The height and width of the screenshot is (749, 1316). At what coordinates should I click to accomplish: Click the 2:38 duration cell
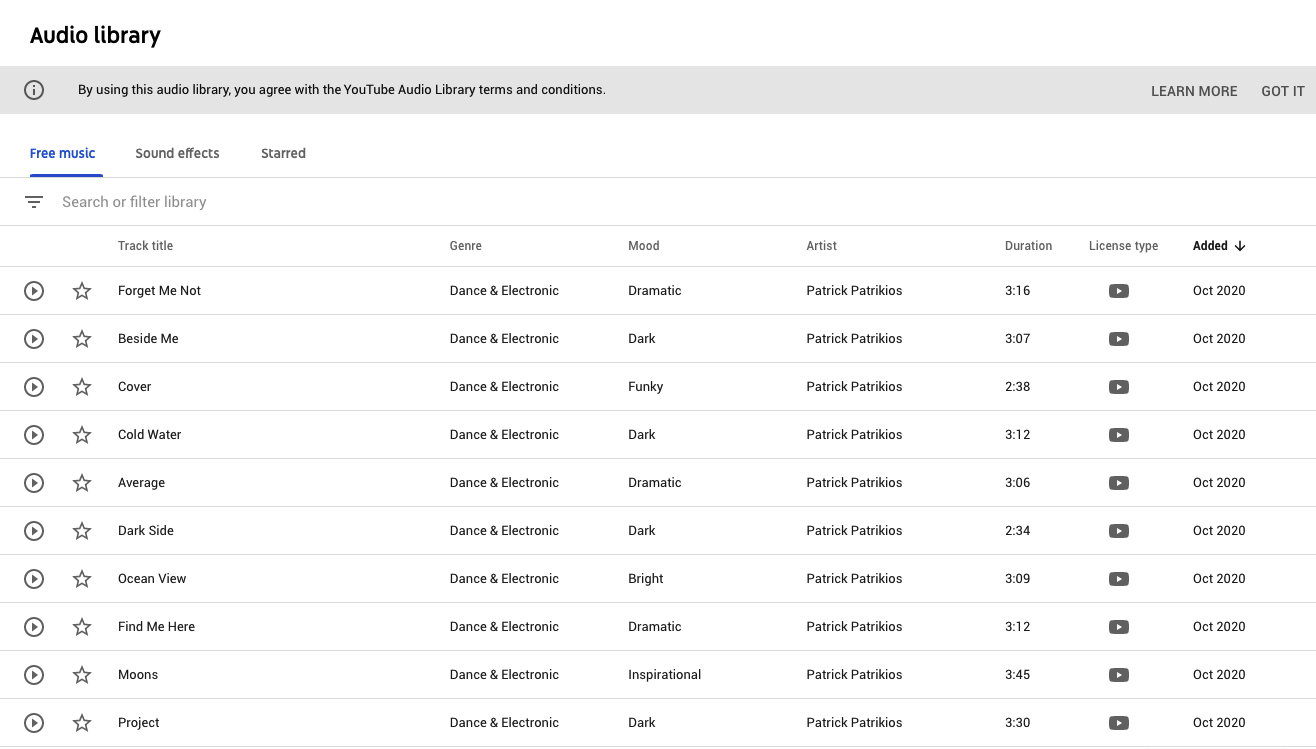1017,387
